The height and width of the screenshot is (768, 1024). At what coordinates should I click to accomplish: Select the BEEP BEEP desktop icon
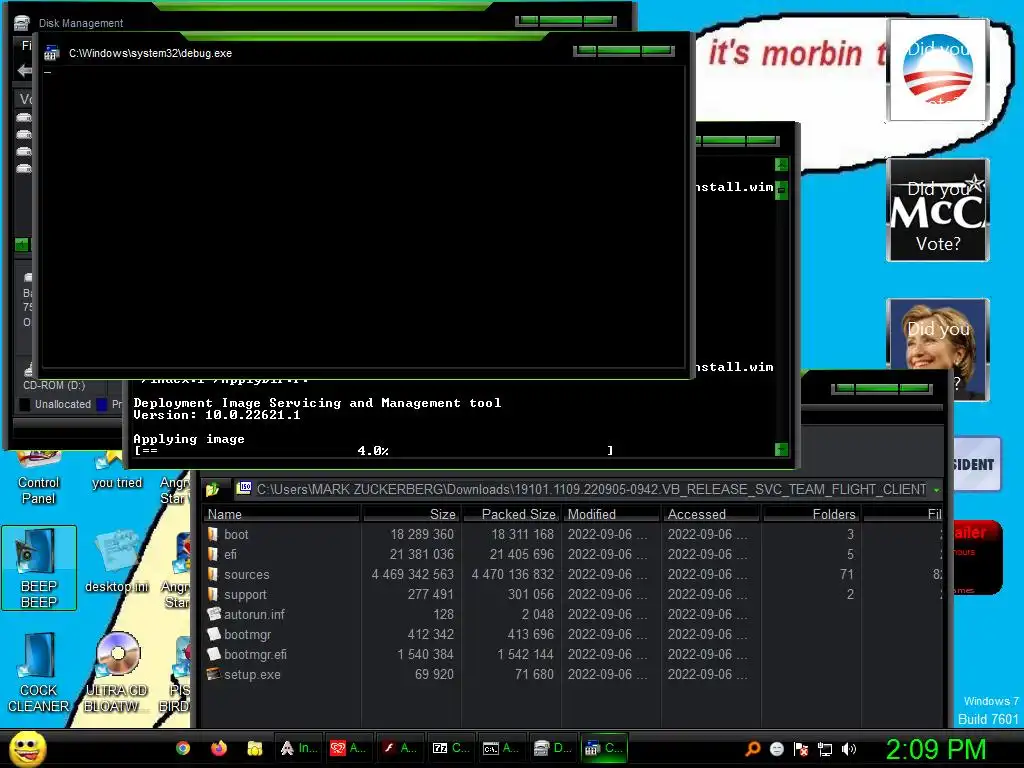click(39, 568)
